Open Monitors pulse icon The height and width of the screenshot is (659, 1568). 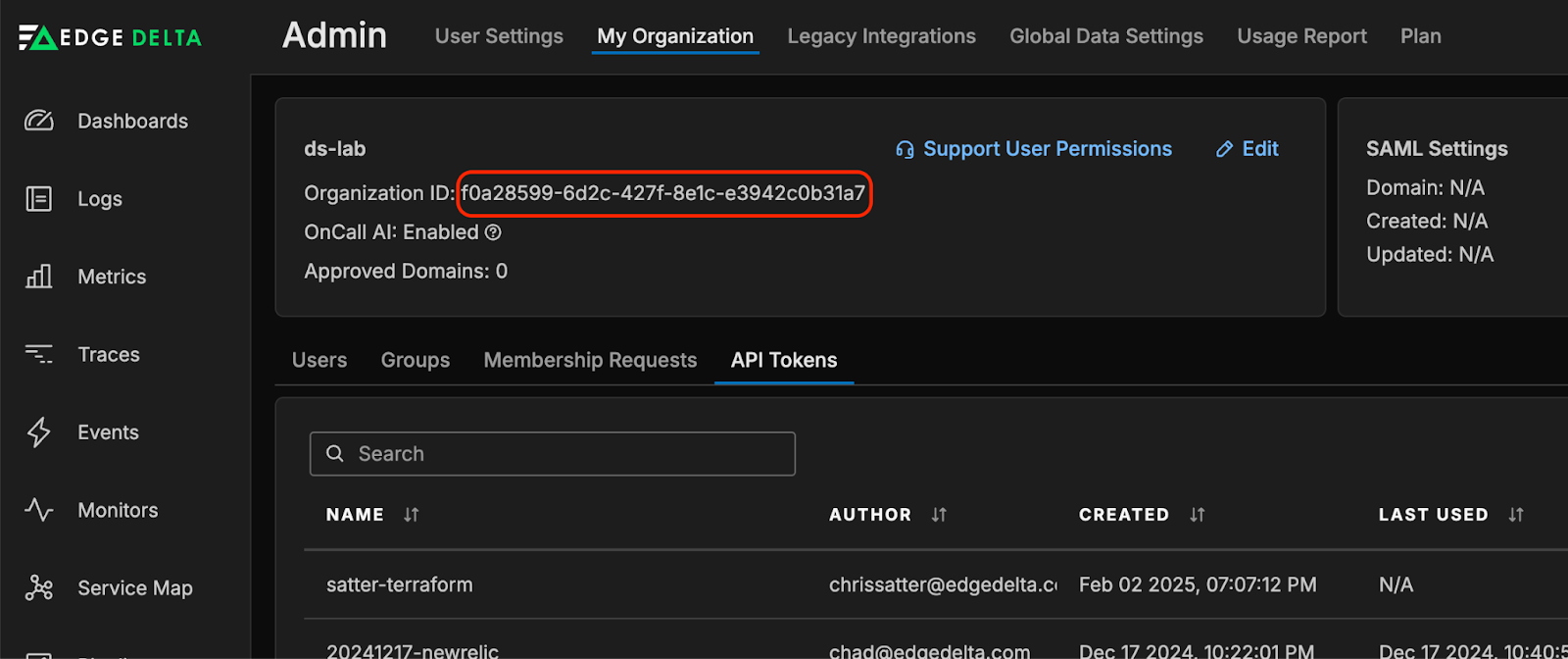pos(39,510)
